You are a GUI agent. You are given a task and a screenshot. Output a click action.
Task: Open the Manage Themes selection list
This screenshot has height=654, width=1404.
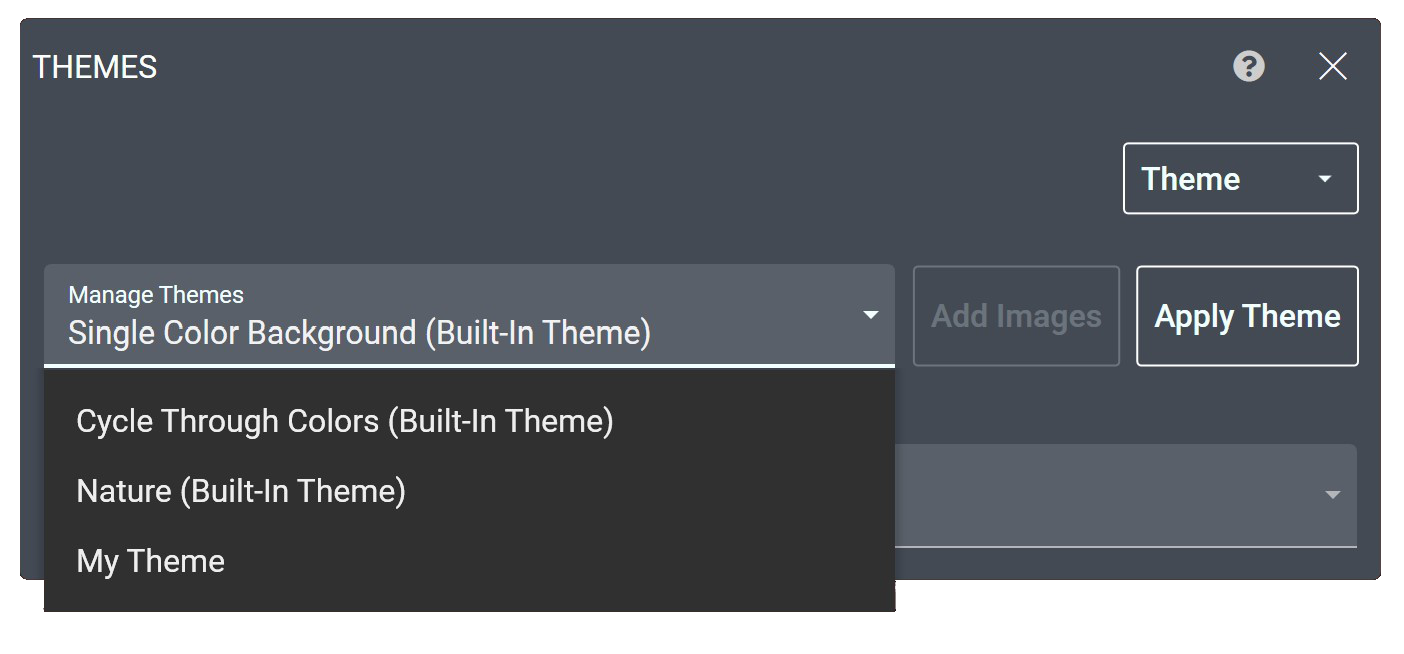(x=470, y=313)
